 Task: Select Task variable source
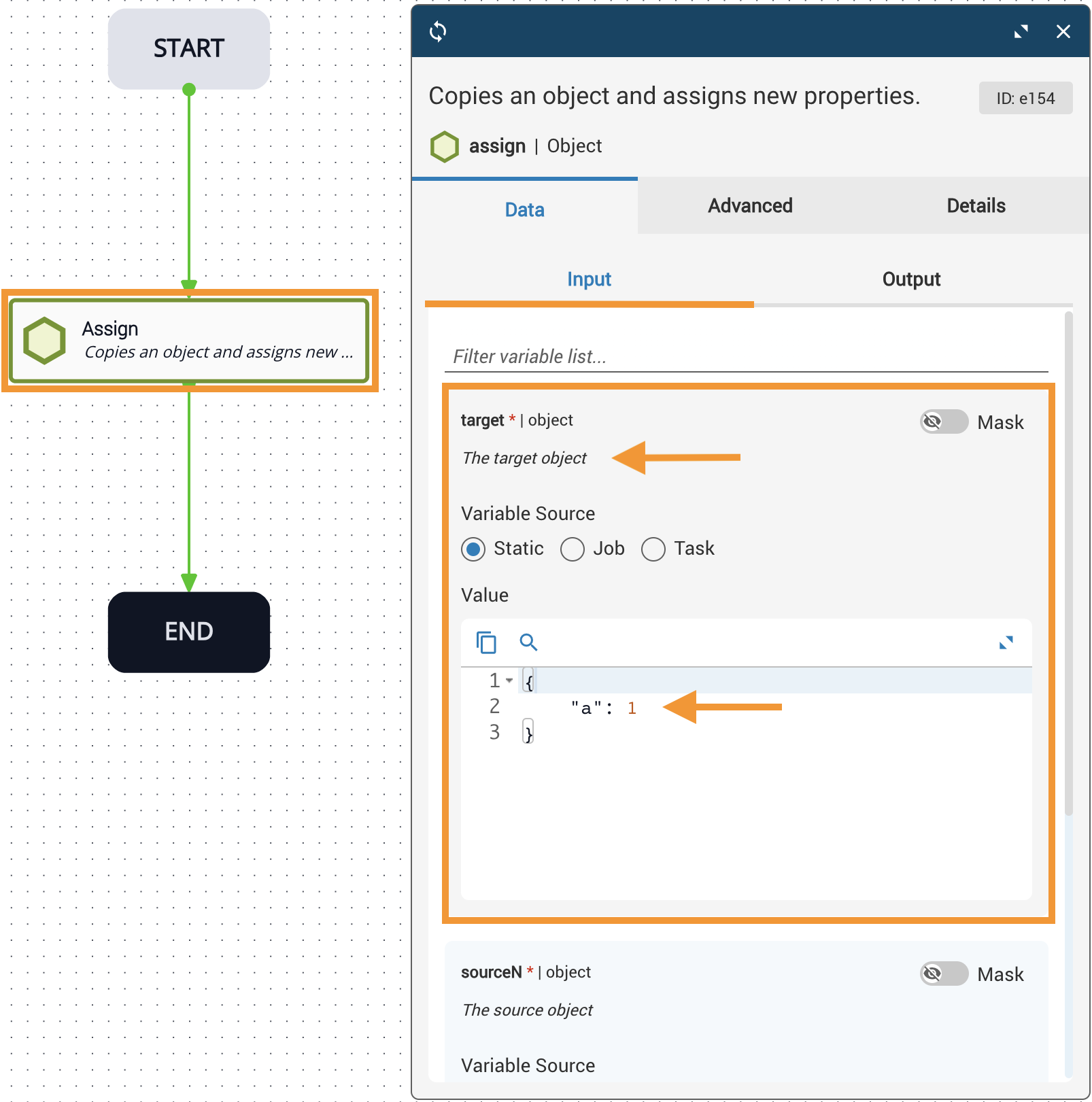[653, 549]
